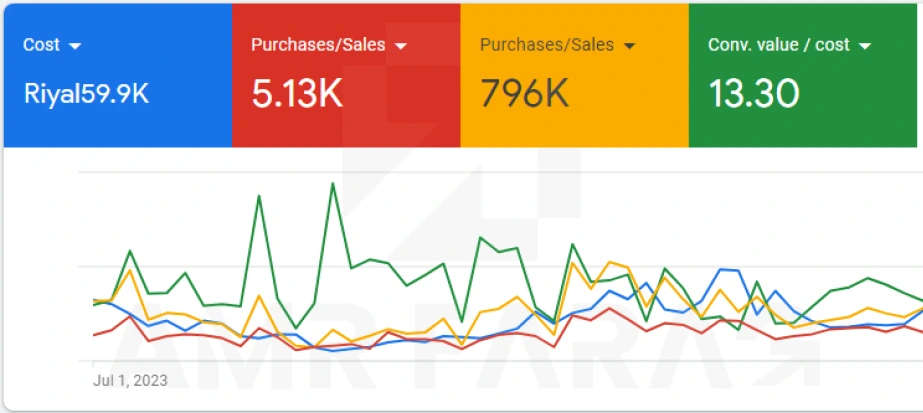
Task: Select the red scorecard value 5.13K
Action: (x=297, y=94)
